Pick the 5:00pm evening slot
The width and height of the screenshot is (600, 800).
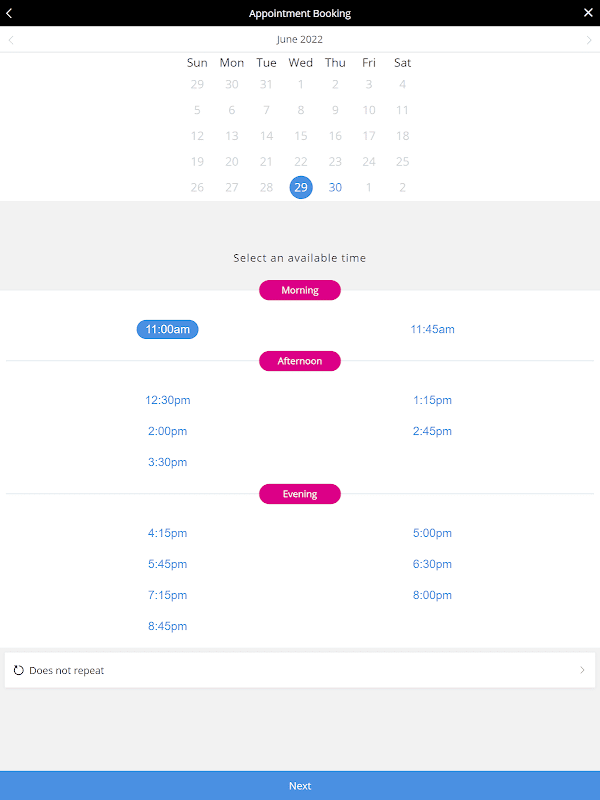point(432,533)
